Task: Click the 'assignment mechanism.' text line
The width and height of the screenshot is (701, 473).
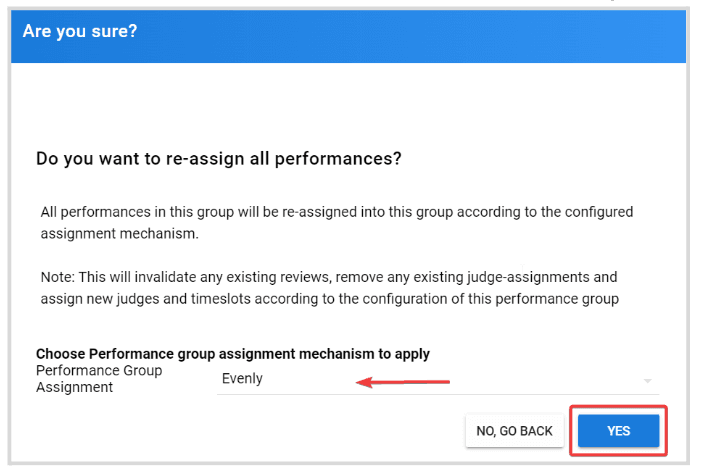Action: pos(119,233)
